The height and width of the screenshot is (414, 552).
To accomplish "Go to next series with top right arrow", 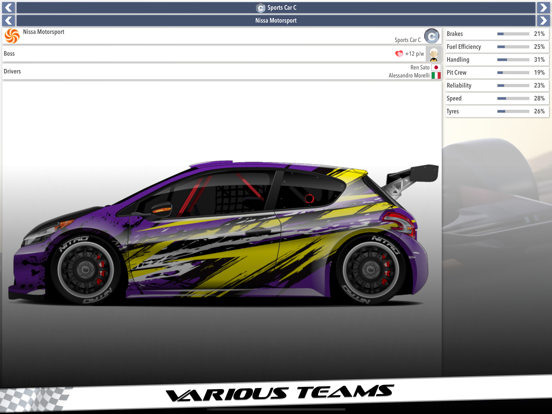I will click(x=543, y=7).
